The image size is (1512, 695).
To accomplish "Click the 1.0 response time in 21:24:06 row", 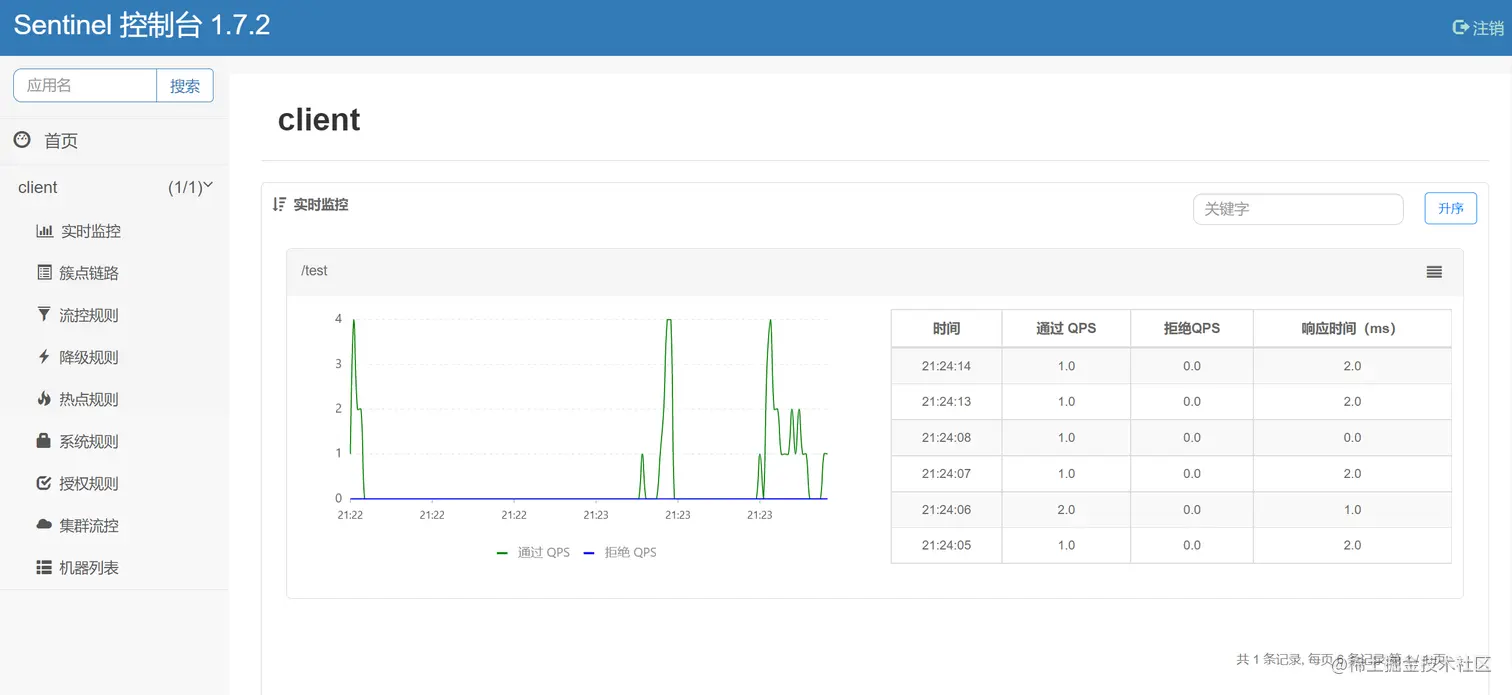I will (1352, 510).
